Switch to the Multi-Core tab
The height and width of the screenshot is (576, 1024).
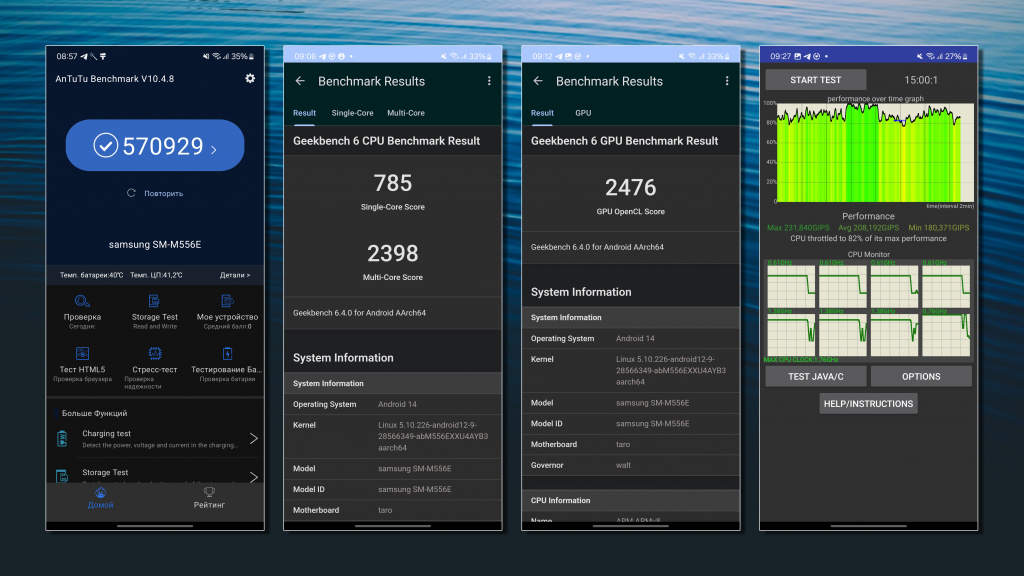tap(406, 113)
